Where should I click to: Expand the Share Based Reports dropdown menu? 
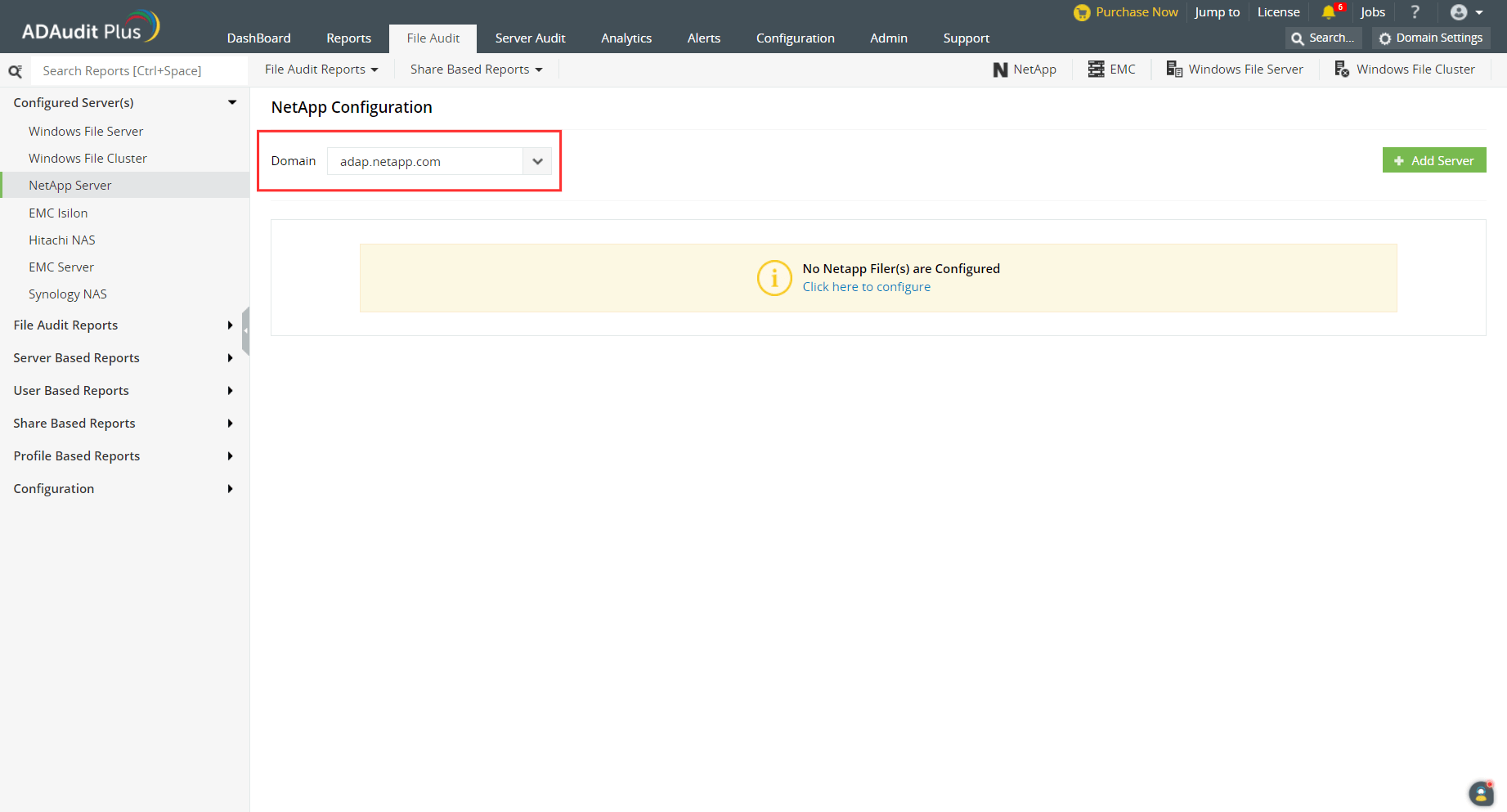click(476, 70)
